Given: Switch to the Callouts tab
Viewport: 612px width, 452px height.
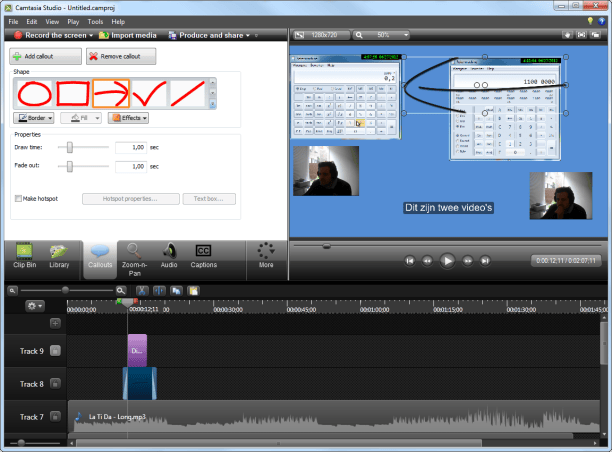Looking at the screenshot, I should point(100,258).
